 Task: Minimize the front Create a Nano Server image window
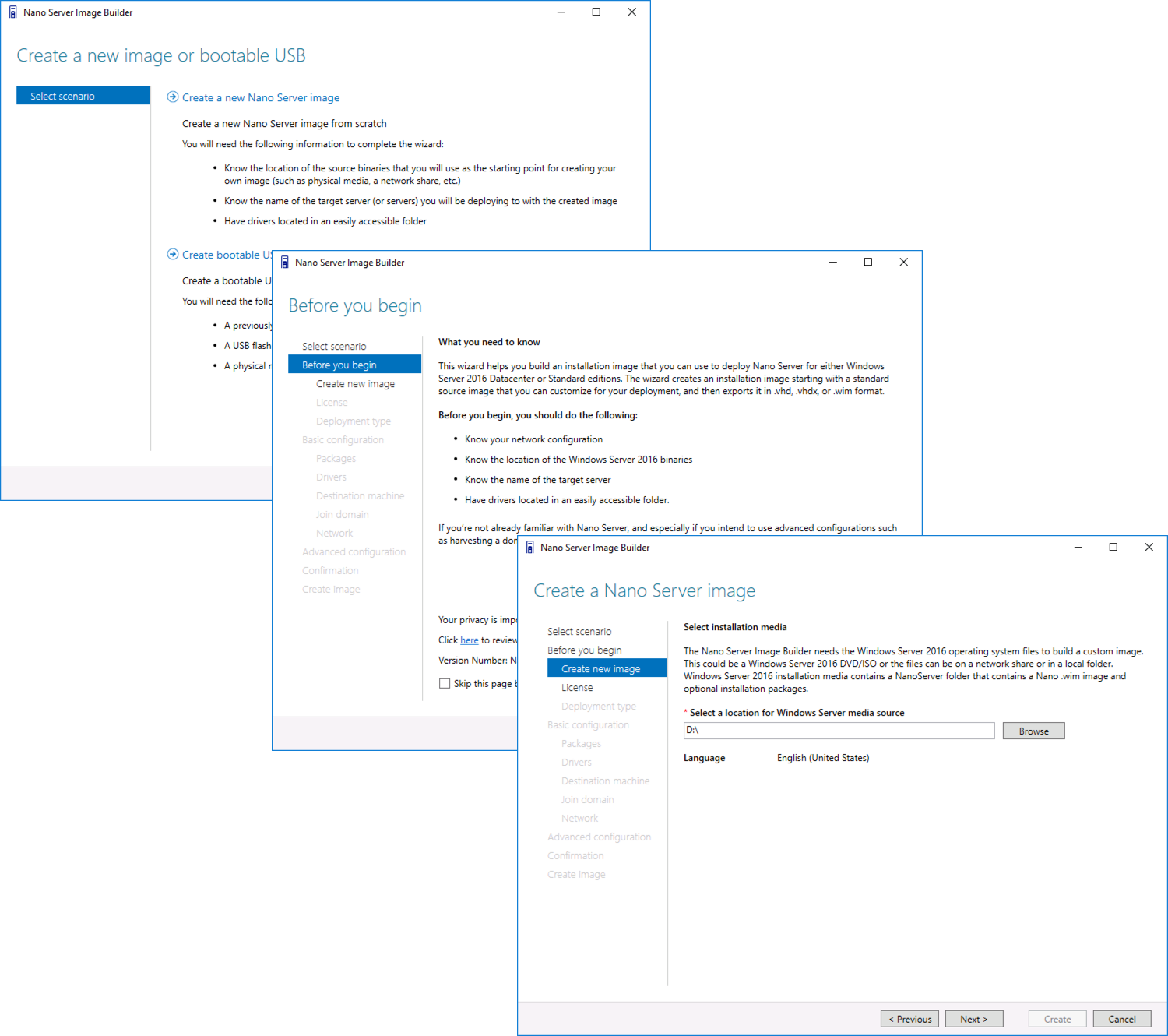1078,547
